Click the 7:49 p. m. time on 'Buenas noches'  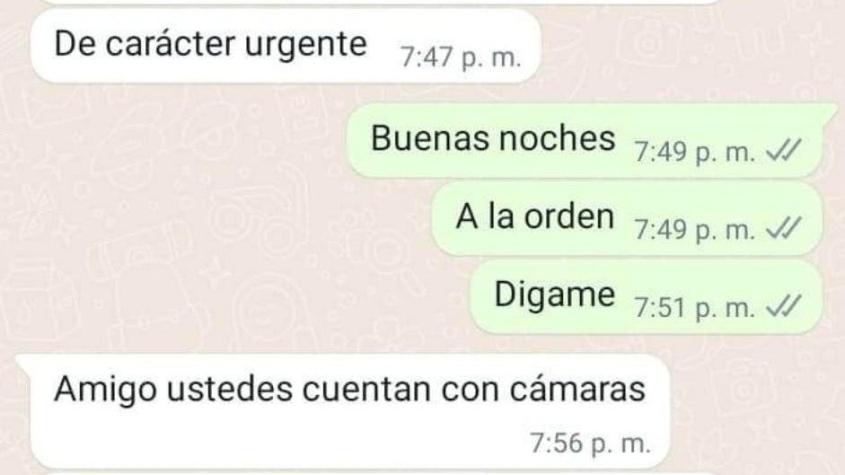(x=695, y=152)
